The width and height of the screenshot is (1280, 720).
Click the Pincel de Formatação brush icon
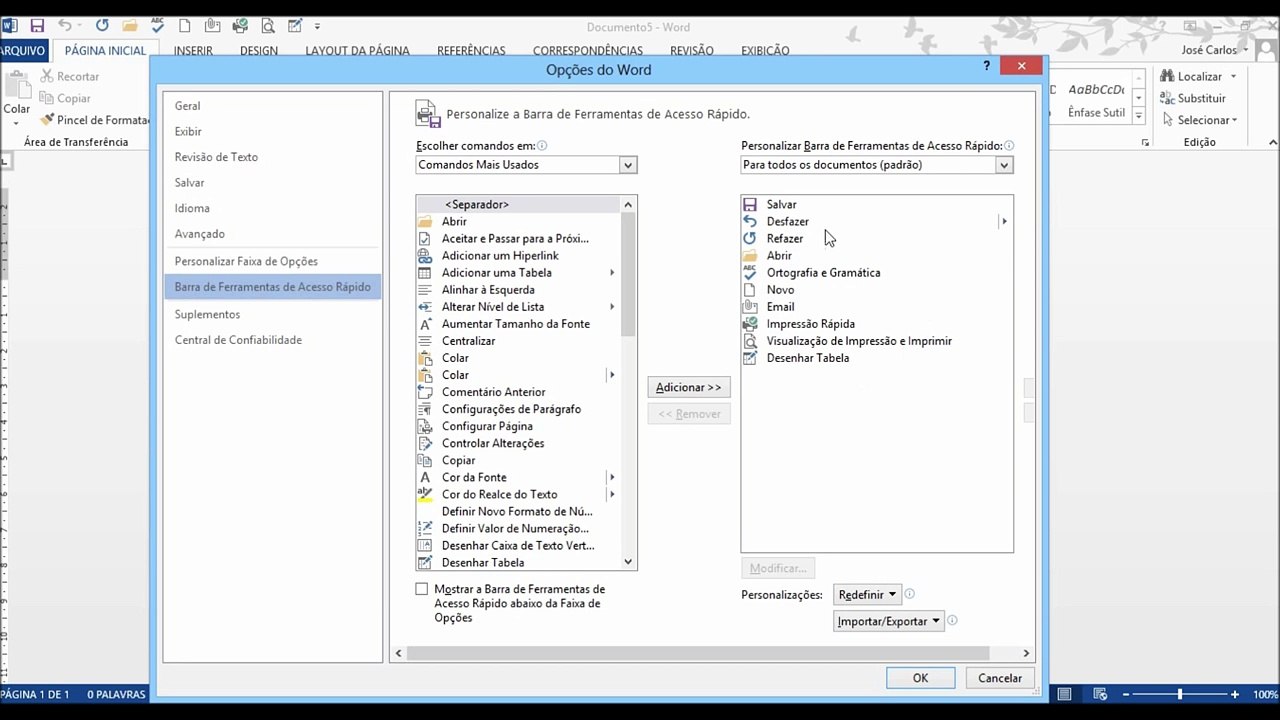47,120
